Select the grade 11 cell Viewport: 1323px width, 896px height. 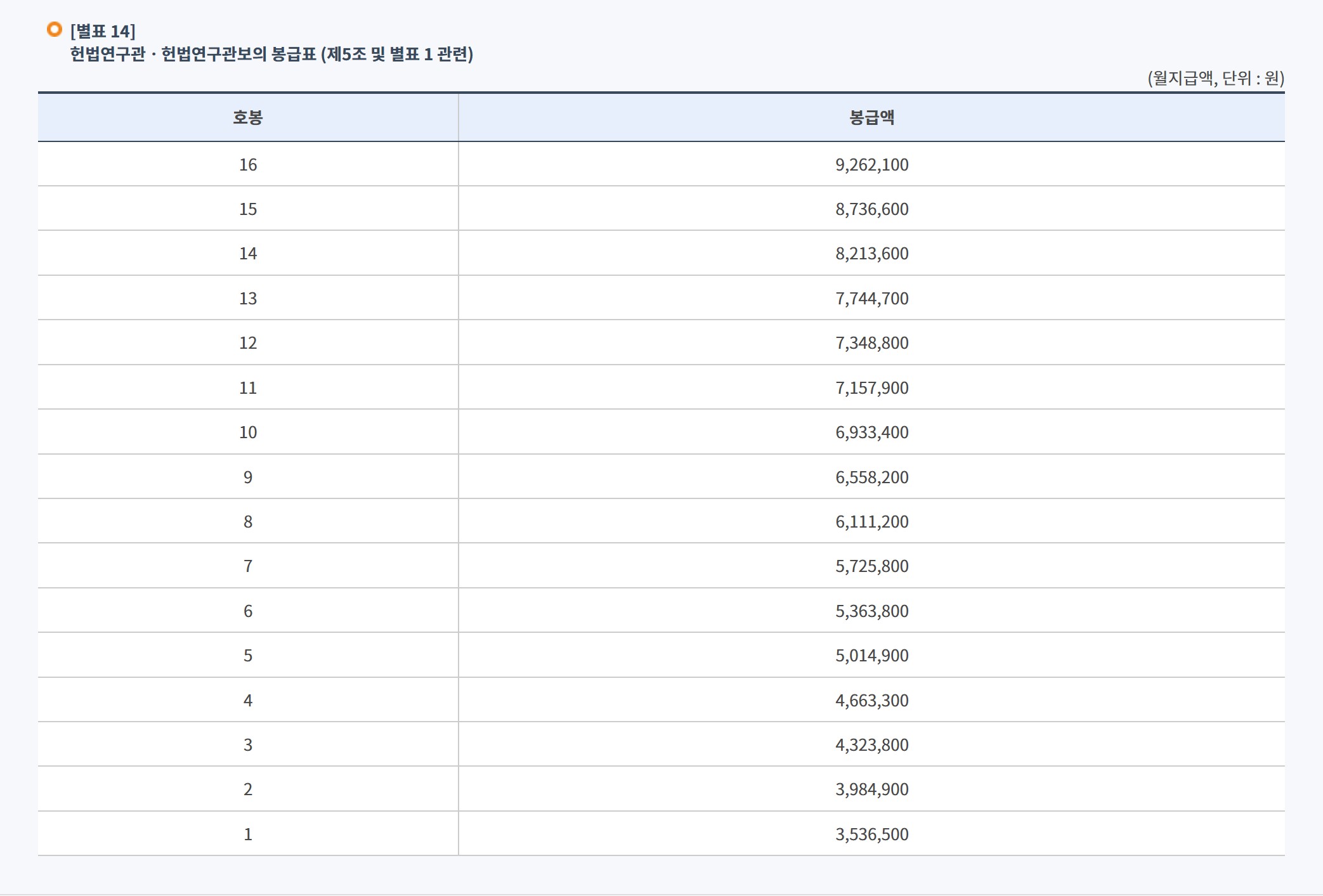(x=247, y=388)
